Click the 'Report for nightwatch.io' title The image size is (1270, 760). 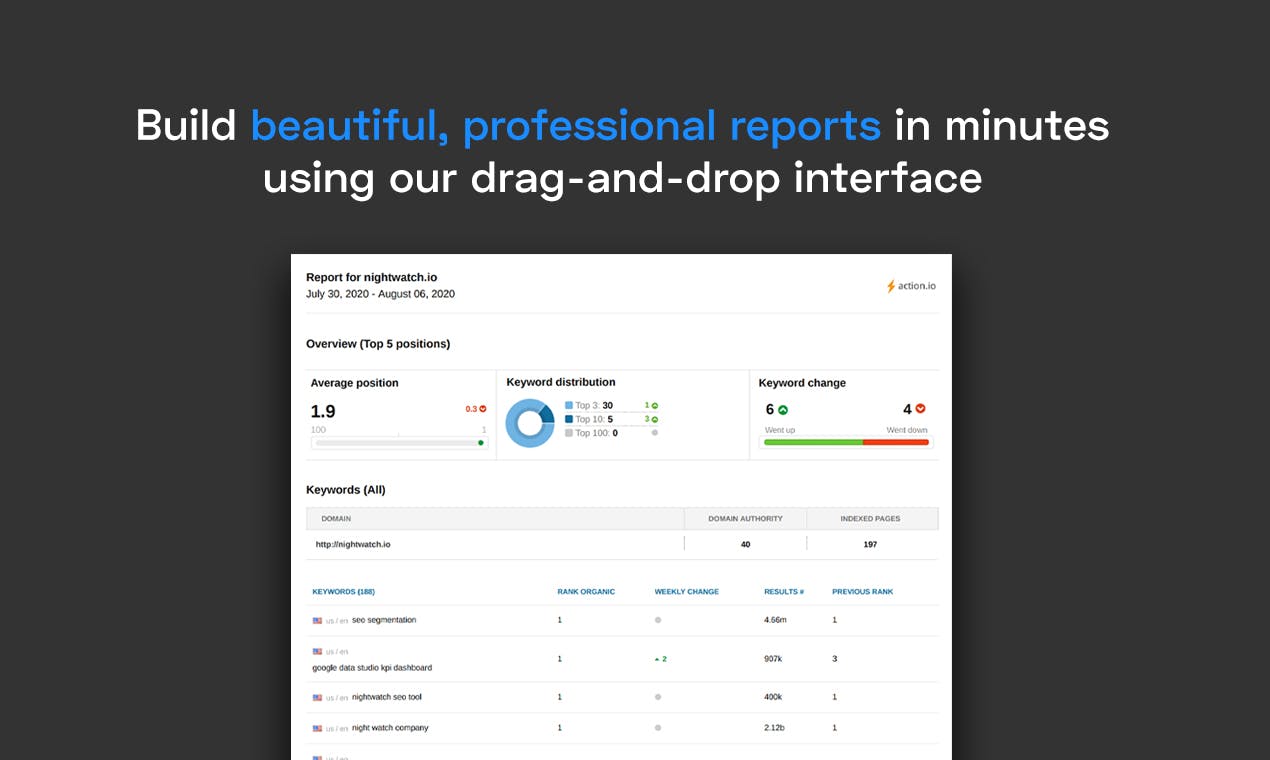tap(371, 277)
